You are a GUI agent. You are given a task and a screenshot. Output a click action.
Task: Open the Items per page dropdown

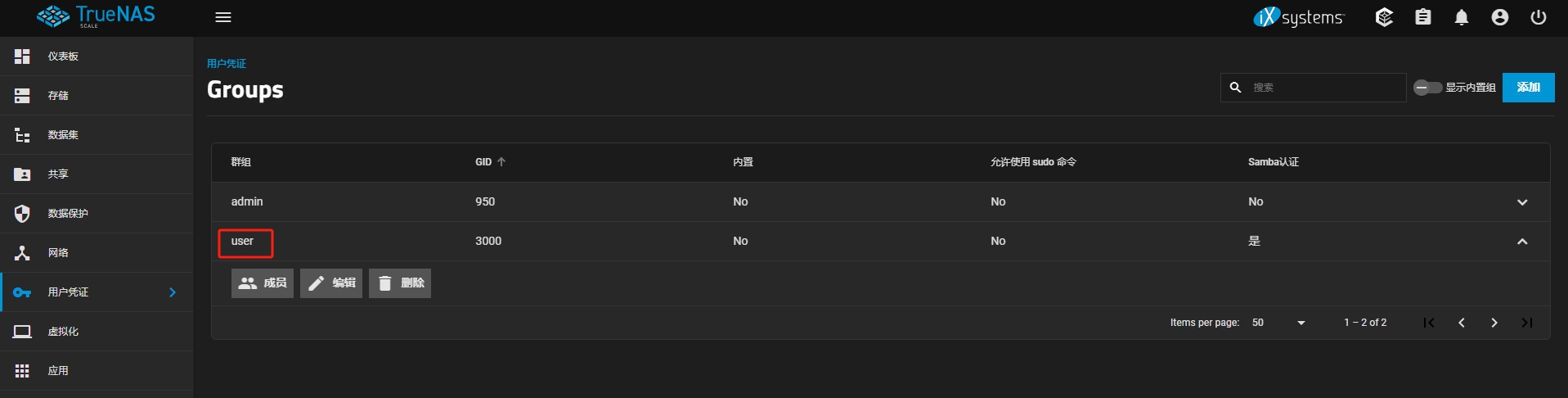(x=1278, y=323)
